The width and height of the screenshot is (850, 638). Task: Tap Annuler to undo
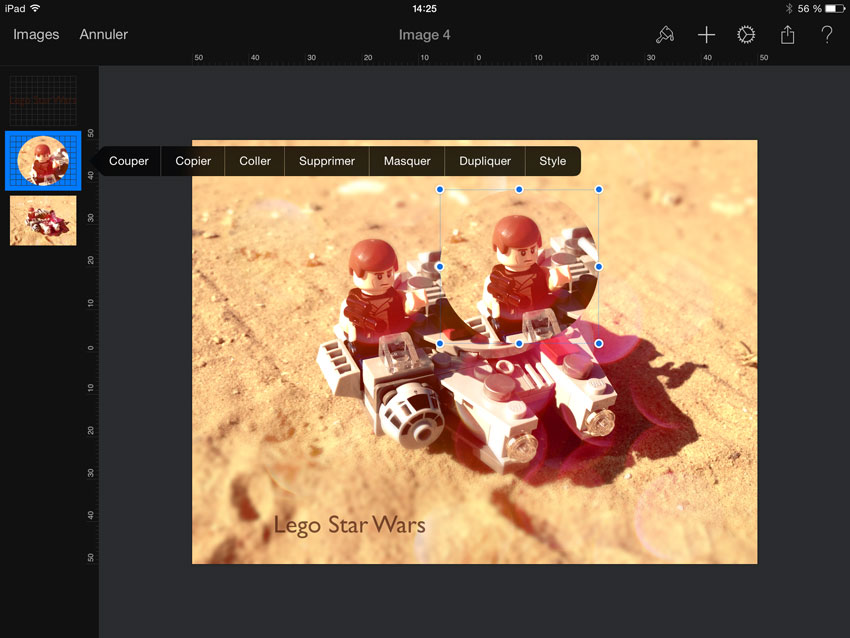pos(104,34)
